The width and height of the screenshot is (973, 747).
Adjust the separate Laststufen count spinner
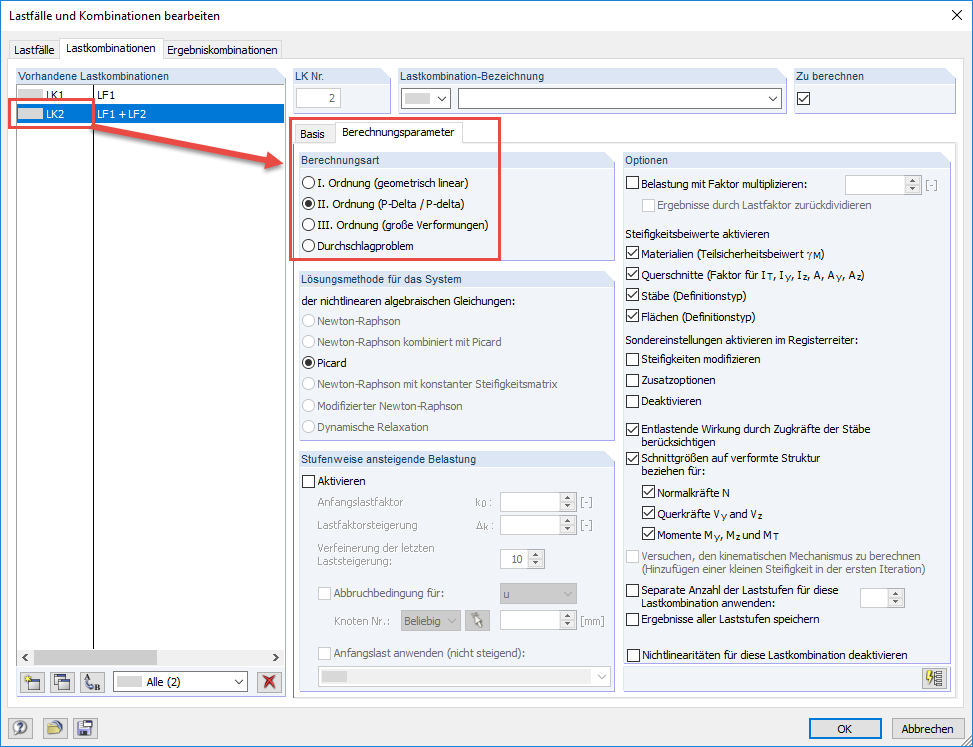tap(895, 598)
